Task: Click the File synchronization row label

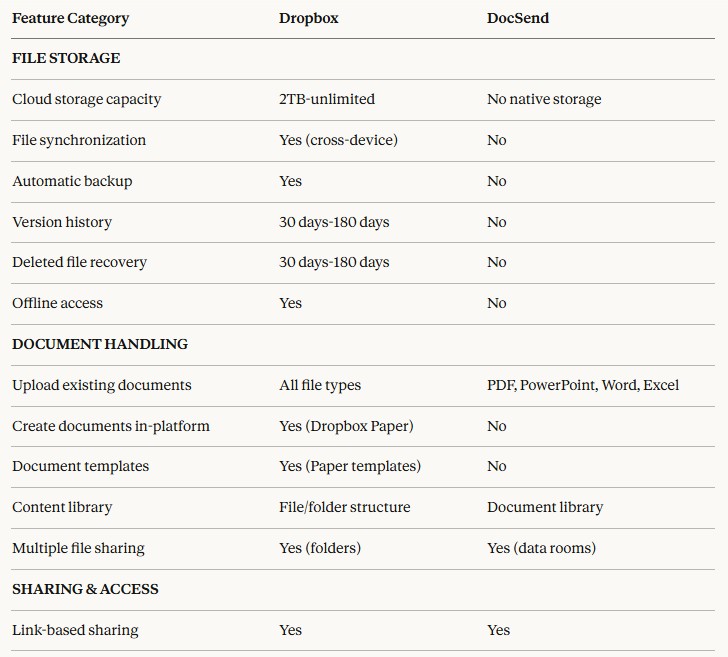Action: coord(79,140)
